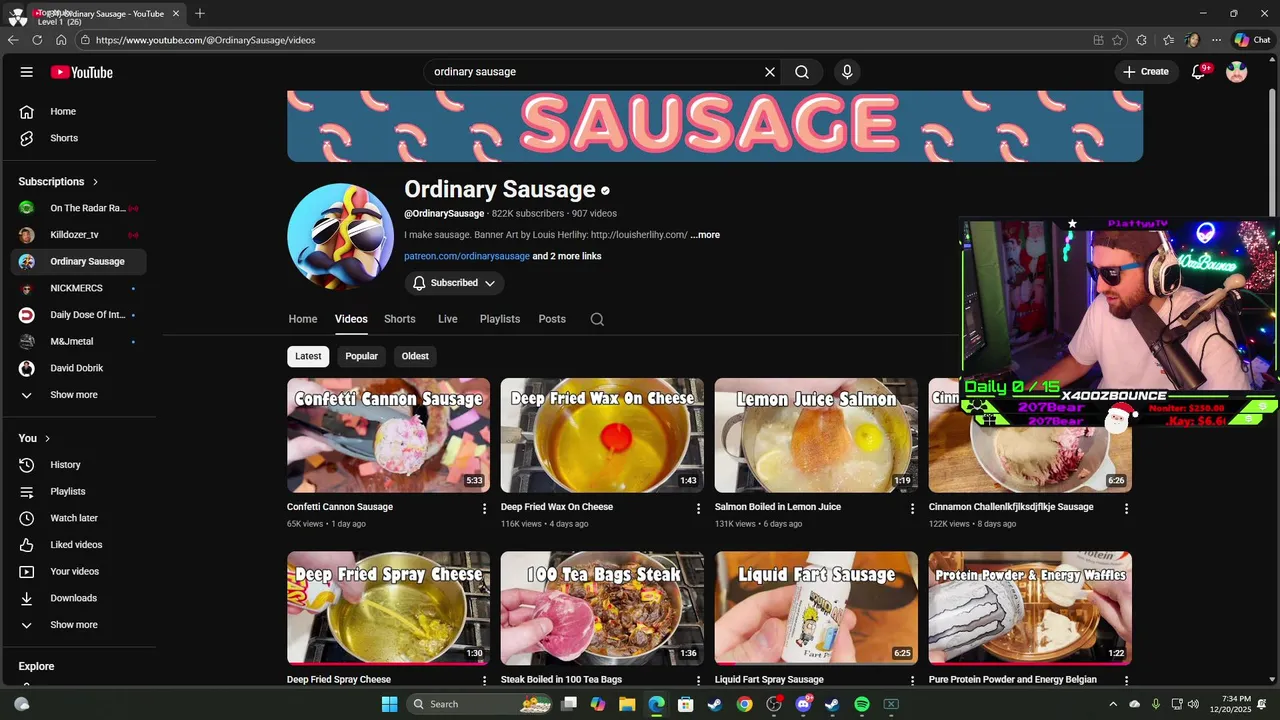The height and width of the screenshot is (720, 1280).
Task: Open Killdozer_tv subscription channel
Action: pos(78,235)
